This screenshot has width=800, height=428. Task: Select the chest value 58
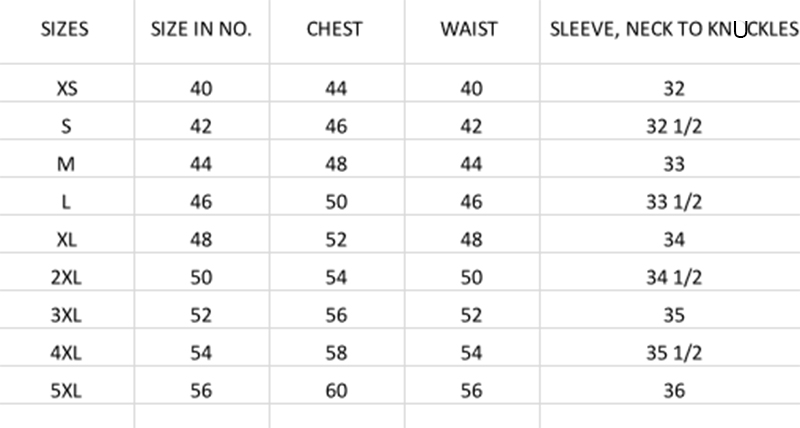[336, 354]
